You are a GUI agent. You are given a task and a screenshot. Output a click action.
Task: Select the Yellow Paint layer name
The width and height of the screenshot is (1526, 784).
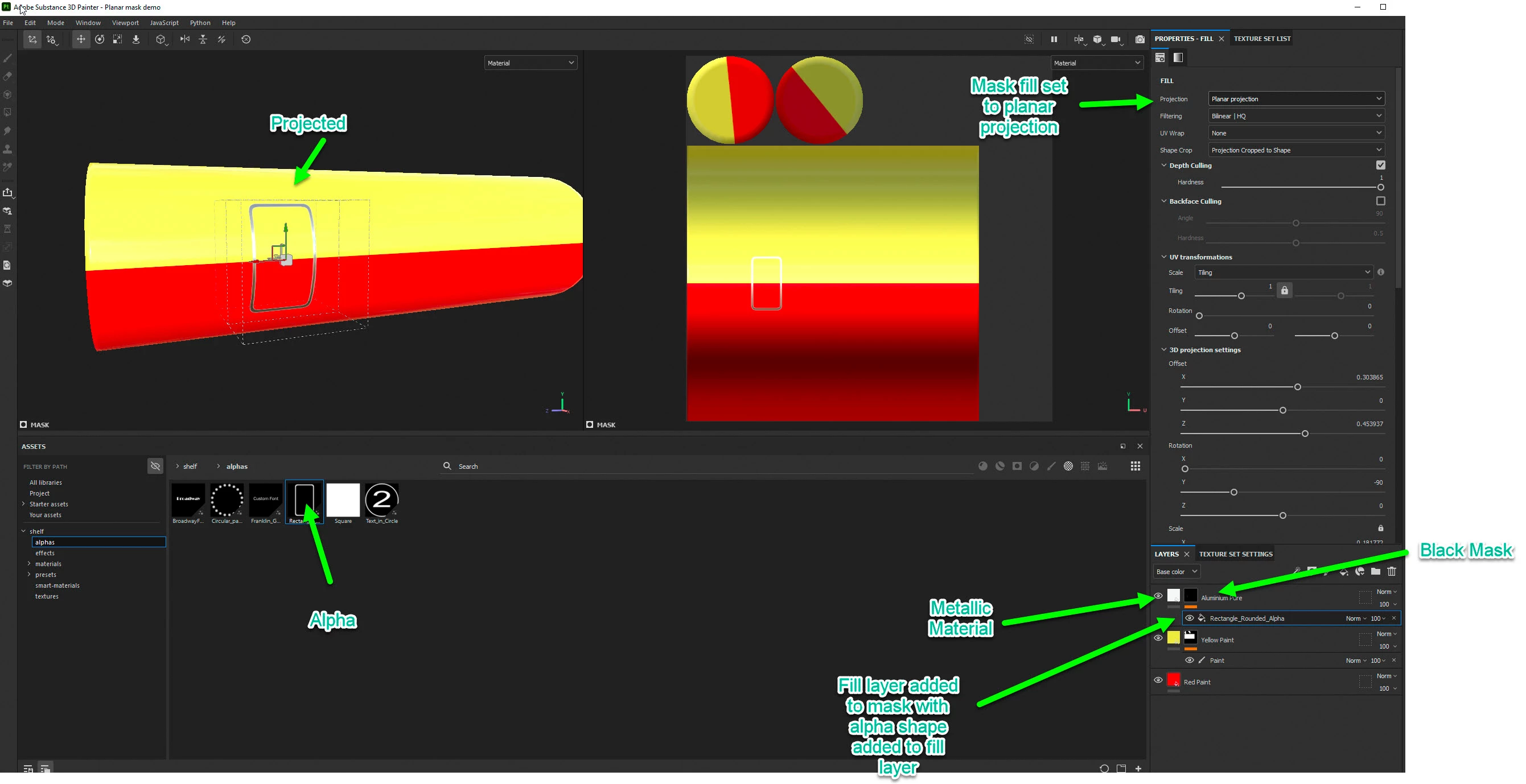[1217, 640]
